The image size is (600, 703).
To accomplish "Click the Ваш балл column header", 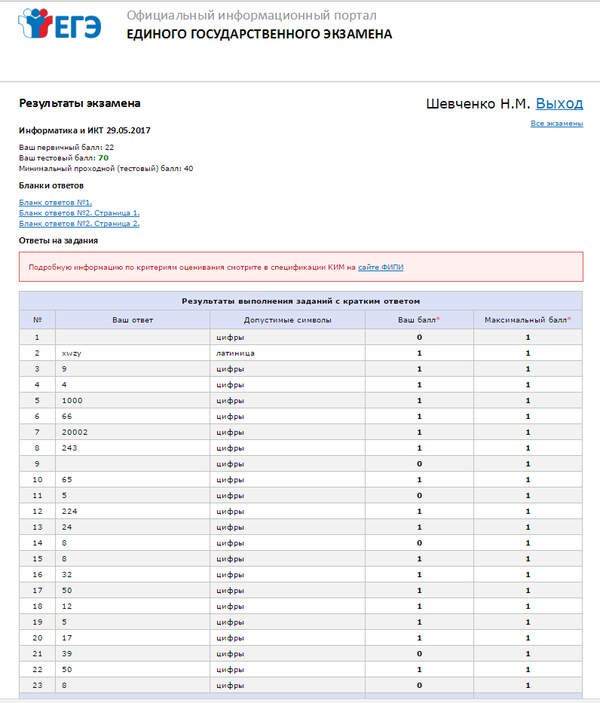I will 419,320.
